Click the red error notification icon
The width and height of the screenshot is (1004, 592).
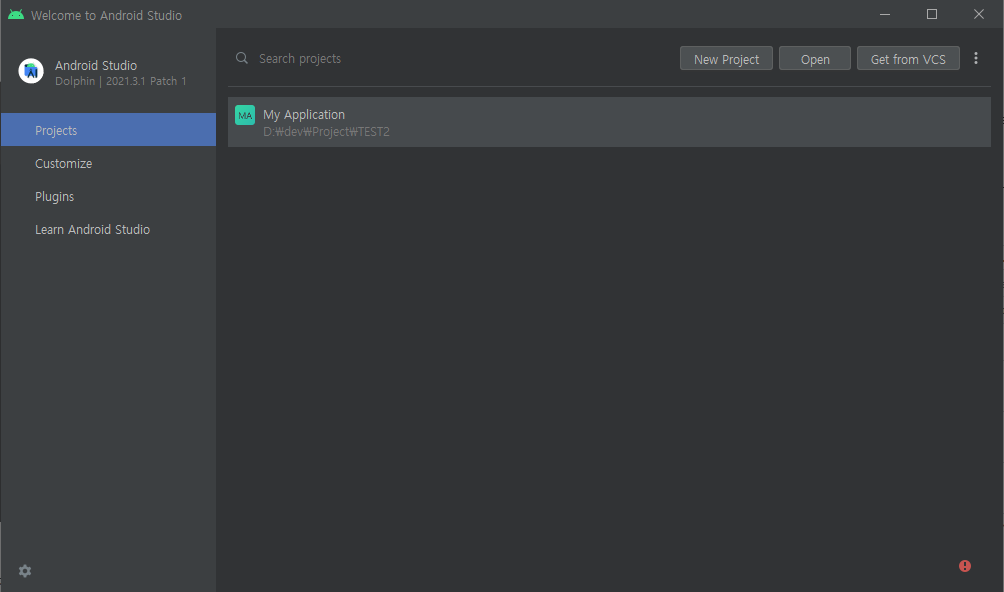[x=965, y=566]
